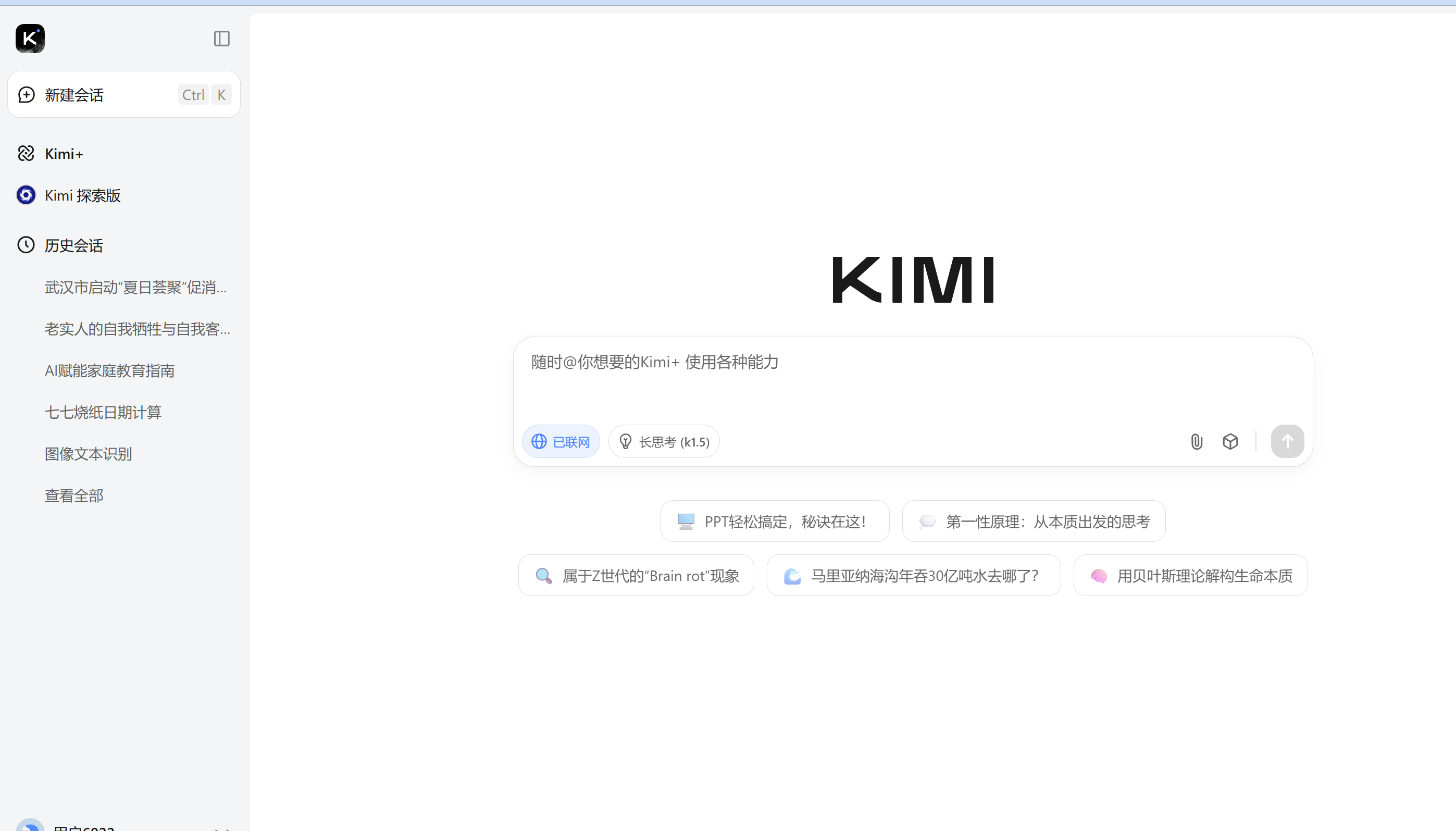Collapse the sidebar panel

(x=221, y=39)
